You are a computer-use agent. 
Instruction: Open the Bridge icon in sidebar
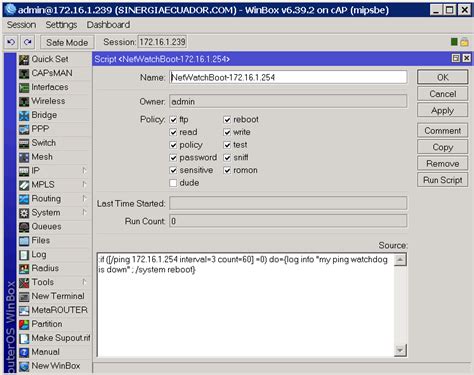point(24,115)
